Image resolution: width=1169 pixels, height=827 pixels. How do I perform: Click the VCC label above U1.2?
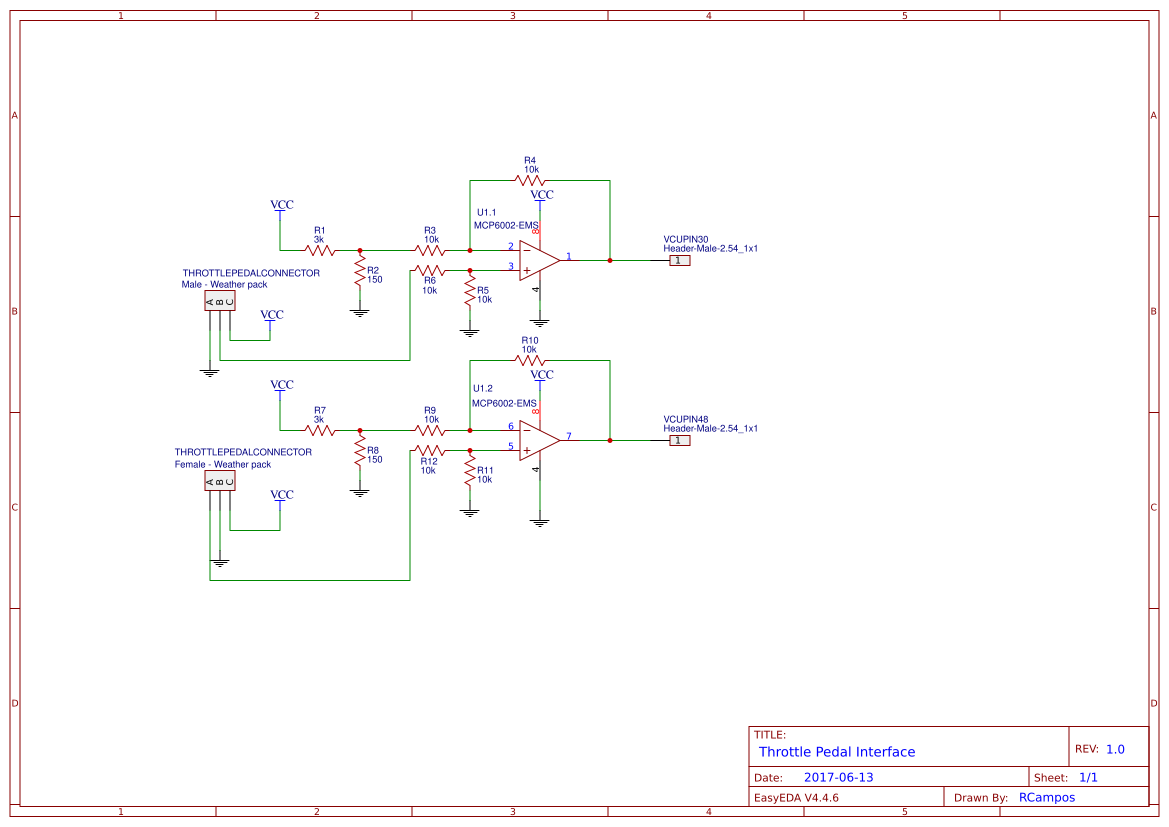coord(540,374)
